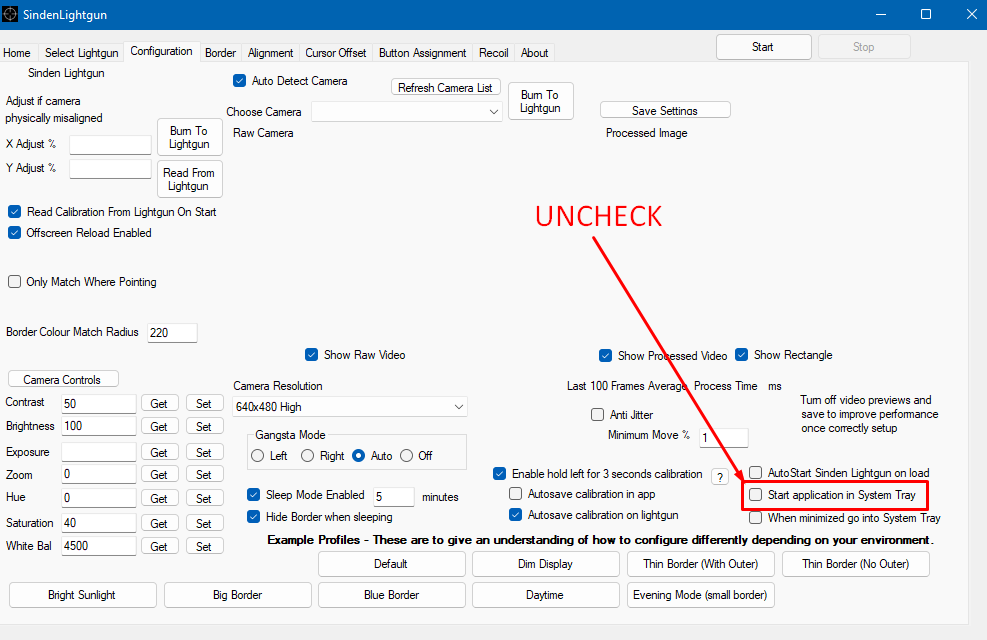The image size is (987, 640).
Task: Enable Only Match Where Pointing checkbox
Action: pos(14,281)
